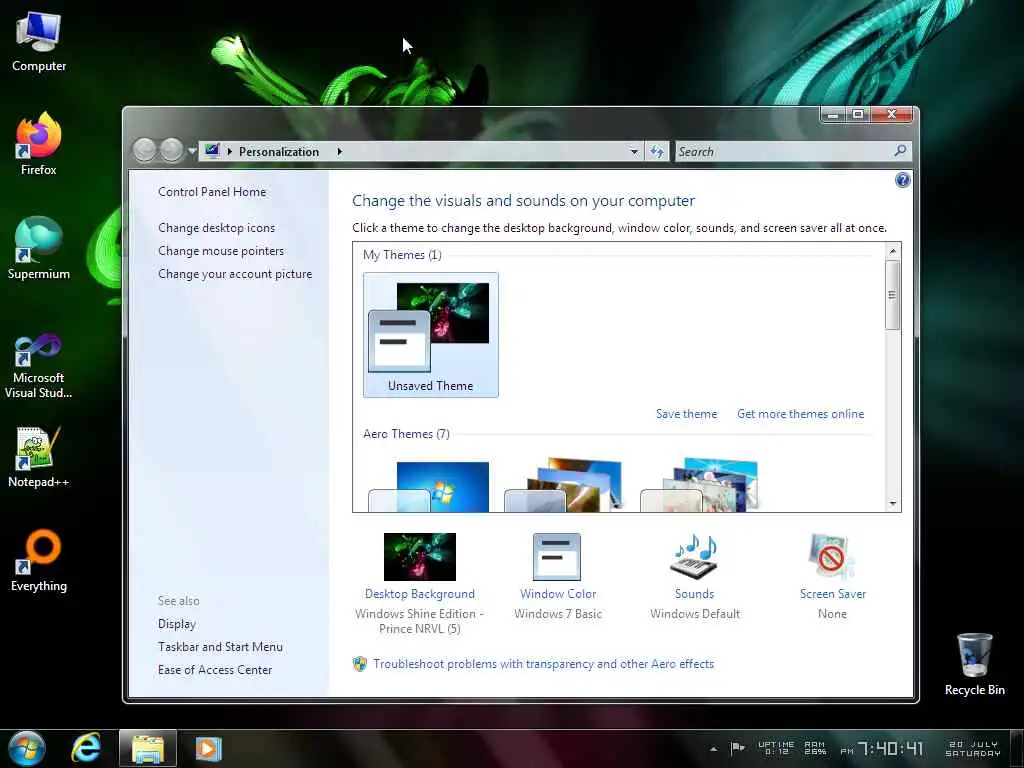Open the Desktop Background link
This screenshot has height=768, width=1024.
(420, 594)
